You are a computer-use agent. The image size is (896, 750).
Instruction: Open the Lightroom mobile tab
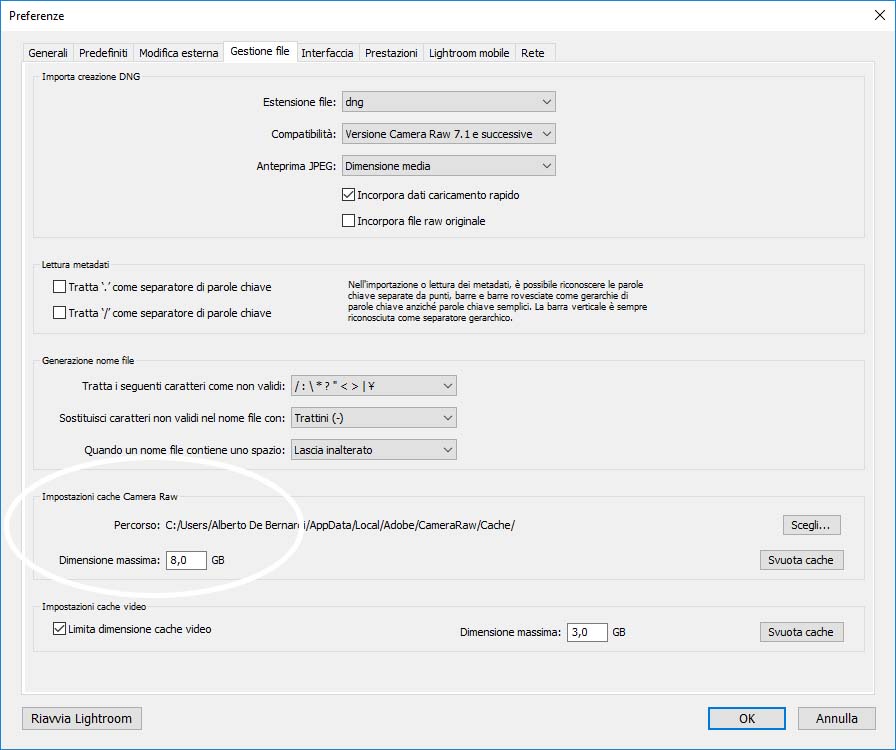tap(469, 53)
